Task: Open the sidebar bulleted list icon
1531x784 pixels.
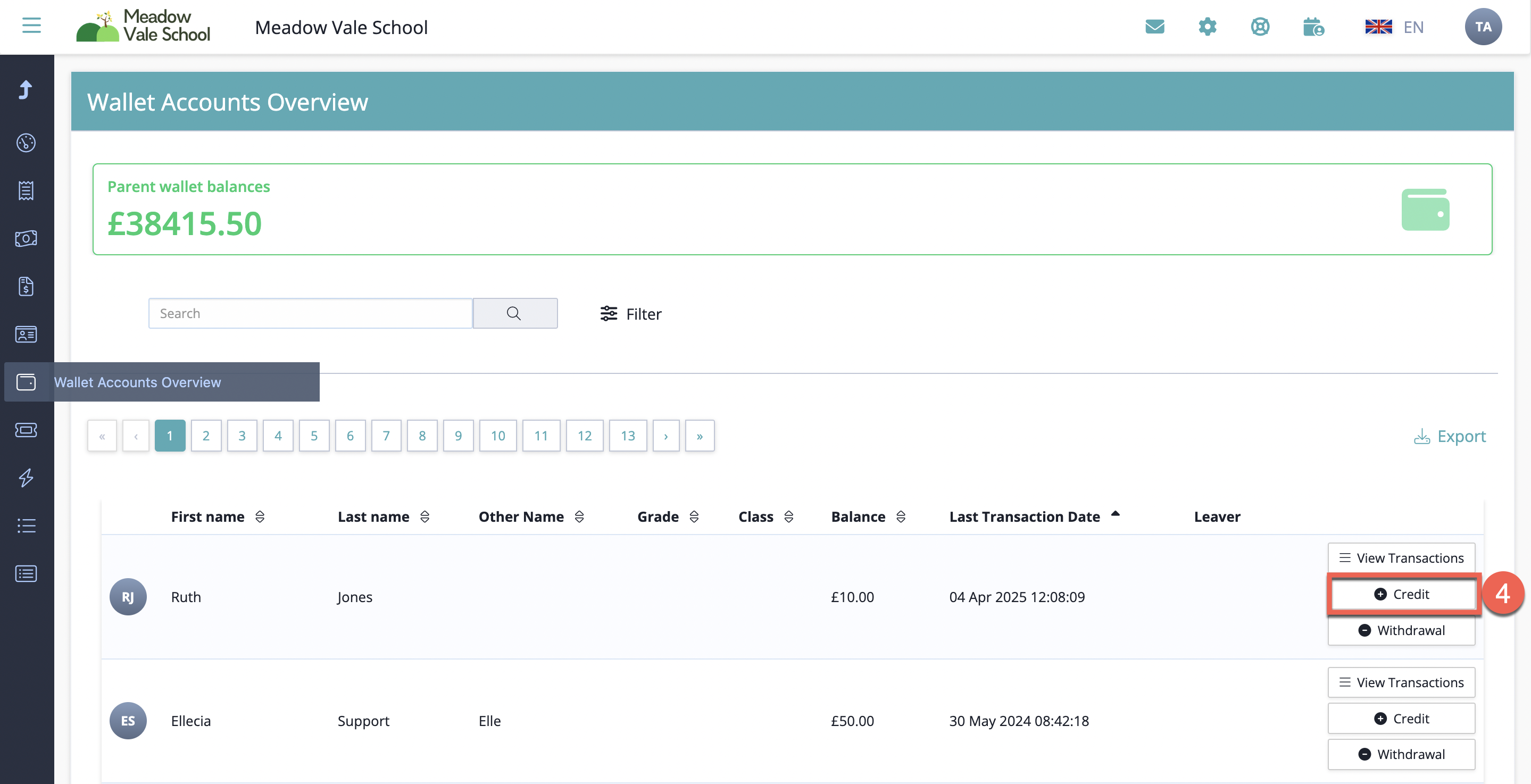Action: (26, 526)
